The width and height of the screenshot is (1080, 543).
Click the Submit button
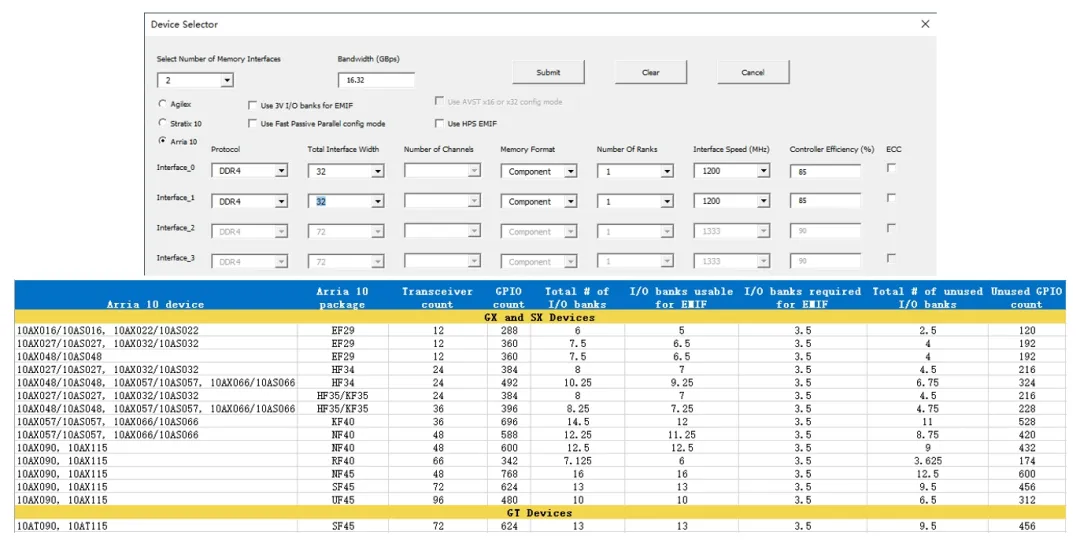[x=548, y=72]
